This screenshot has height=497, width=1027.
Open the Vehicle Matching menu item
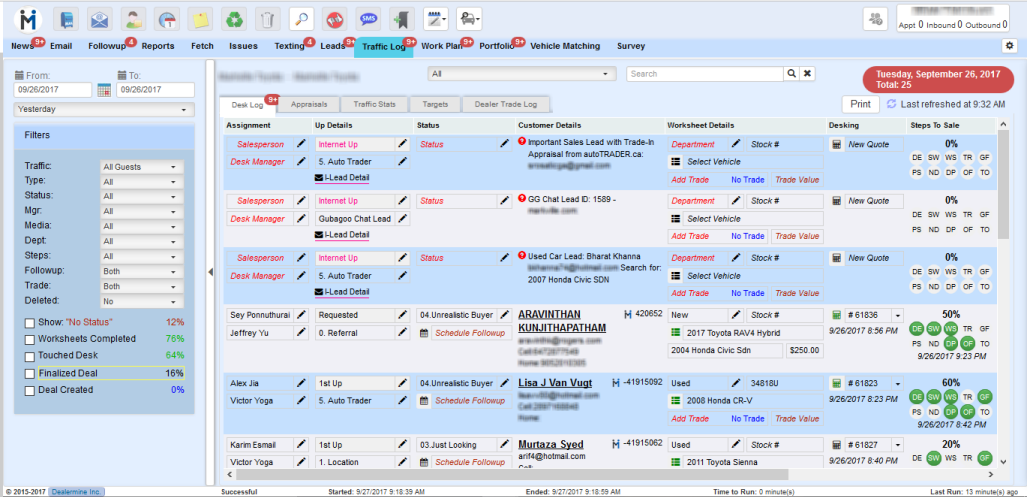[x=565, y=46]
